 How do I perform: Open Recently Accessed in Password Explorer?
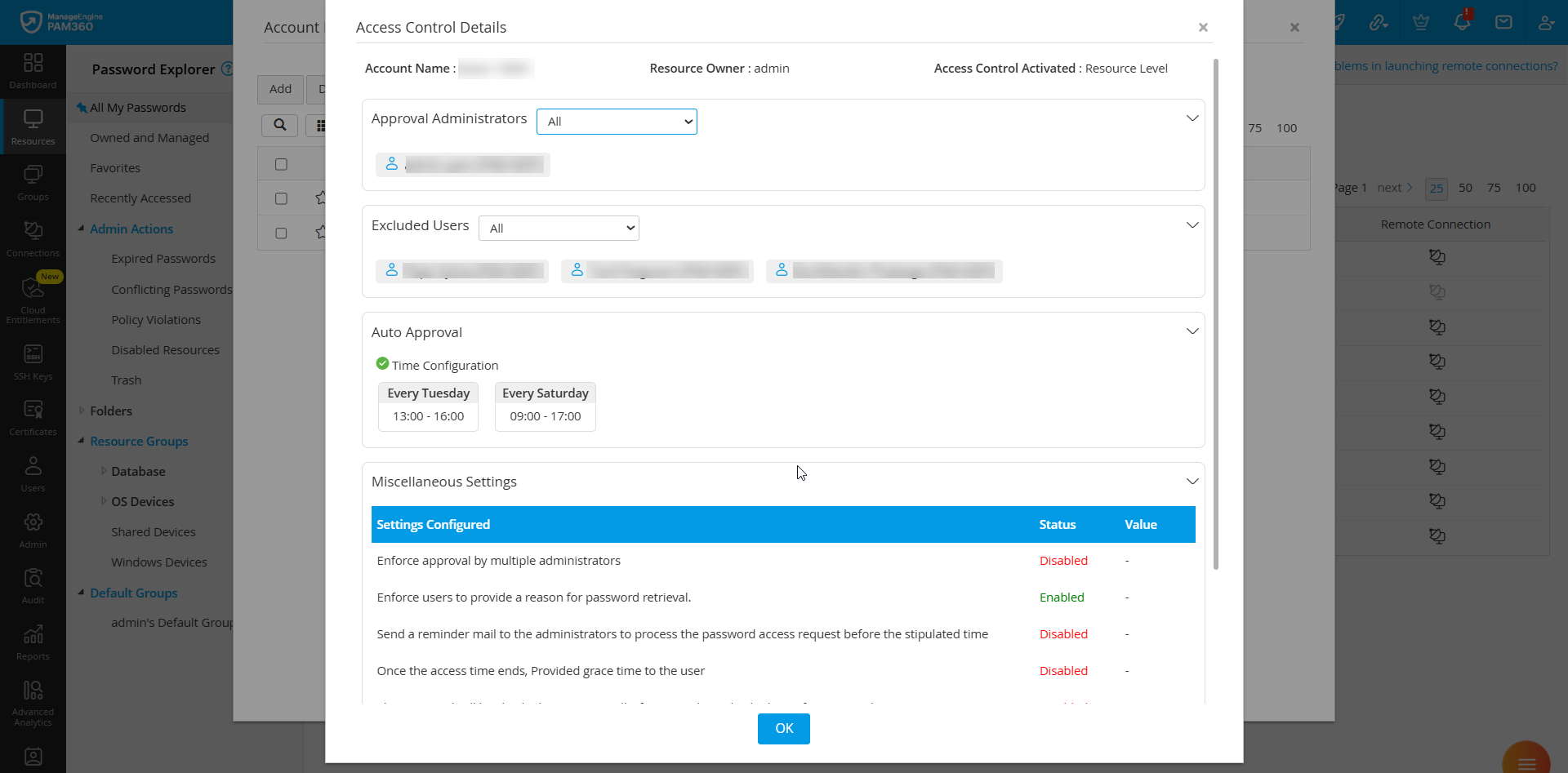[140, 198]
